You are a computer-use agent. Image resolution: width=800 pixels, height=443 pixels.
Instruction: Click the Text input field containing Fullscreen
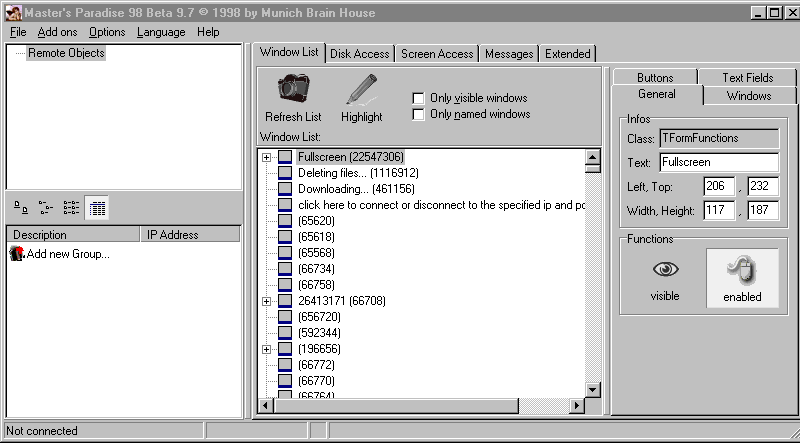718,162
